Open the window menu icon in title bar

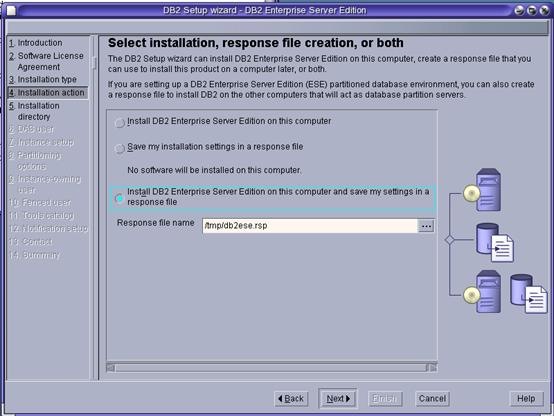11,10
